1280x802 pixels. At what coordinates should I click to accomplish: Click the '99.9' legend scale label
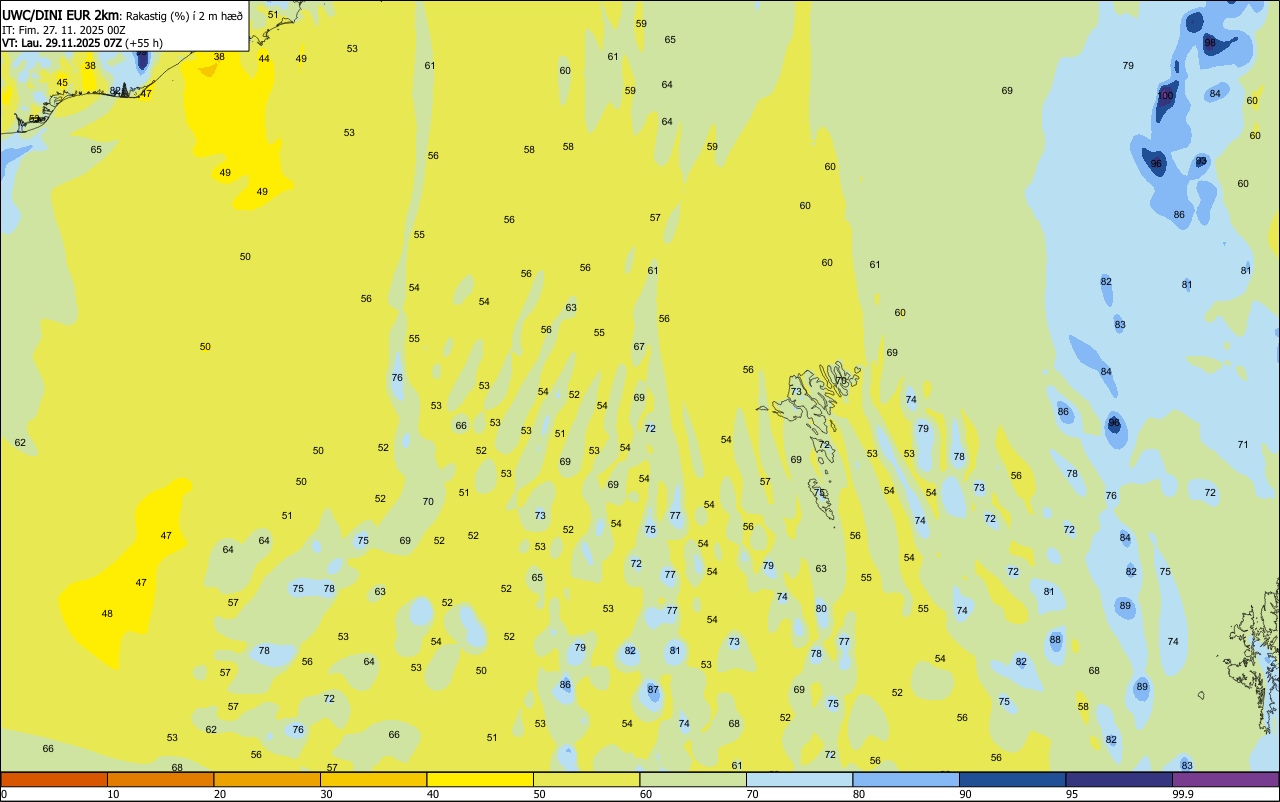(x=1183, y=794)
